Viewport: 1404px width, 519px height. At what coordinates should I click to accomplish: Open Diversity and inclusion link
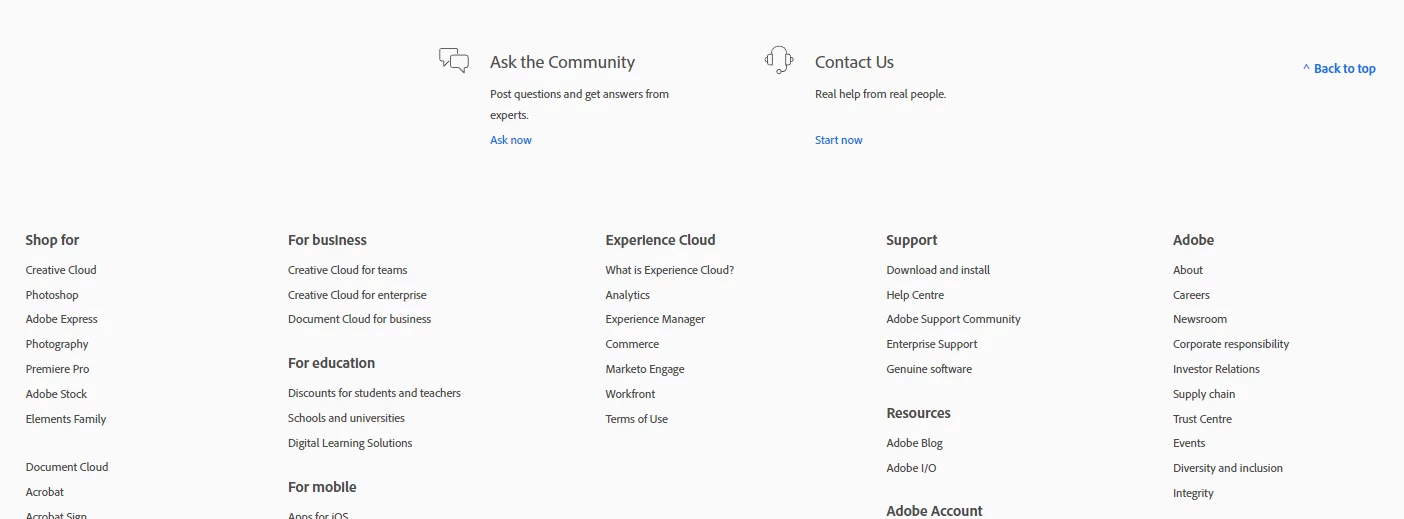[x=1228, y=468]
